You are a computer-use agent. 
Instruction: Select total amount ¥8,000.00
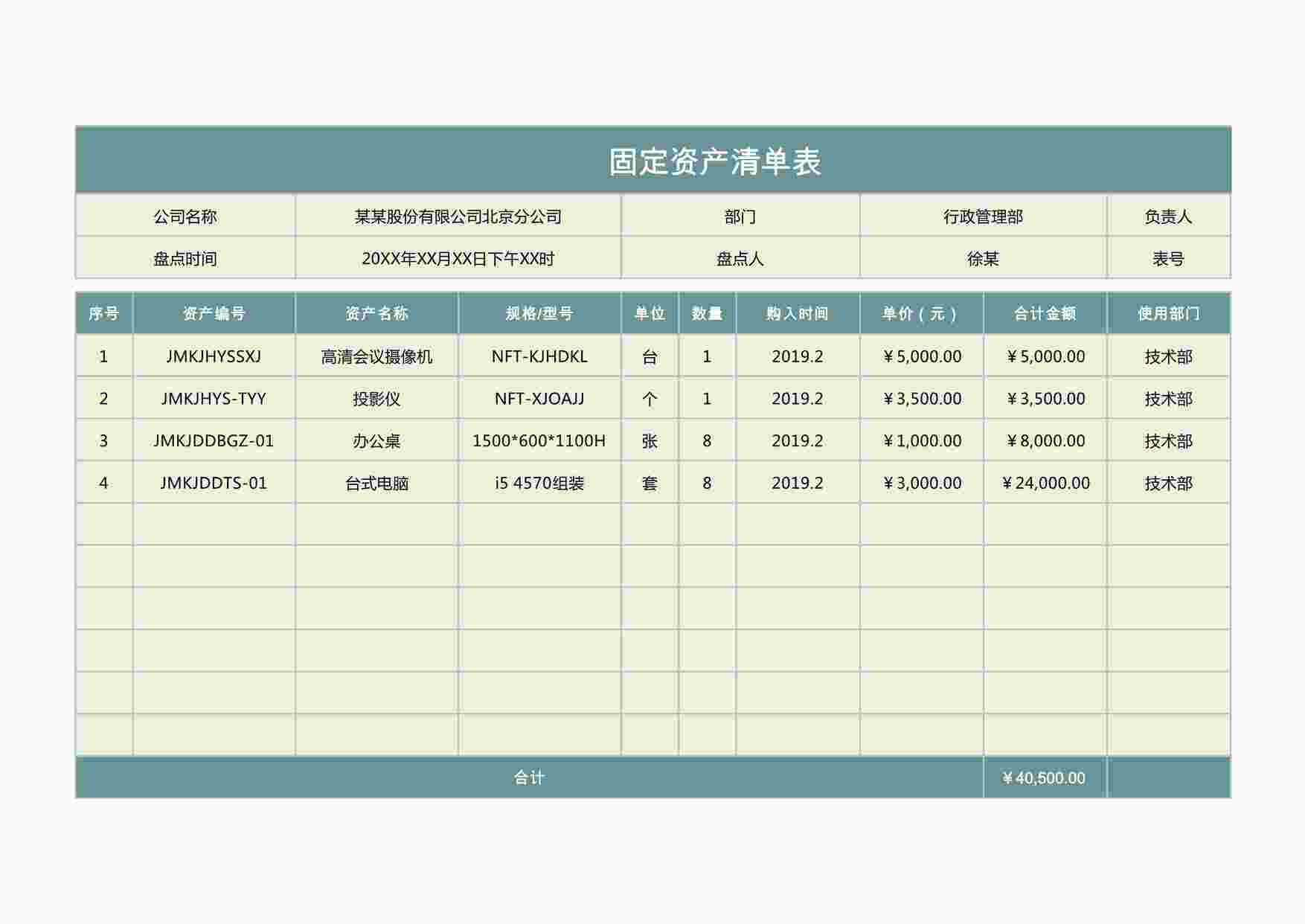[1045, 440]
